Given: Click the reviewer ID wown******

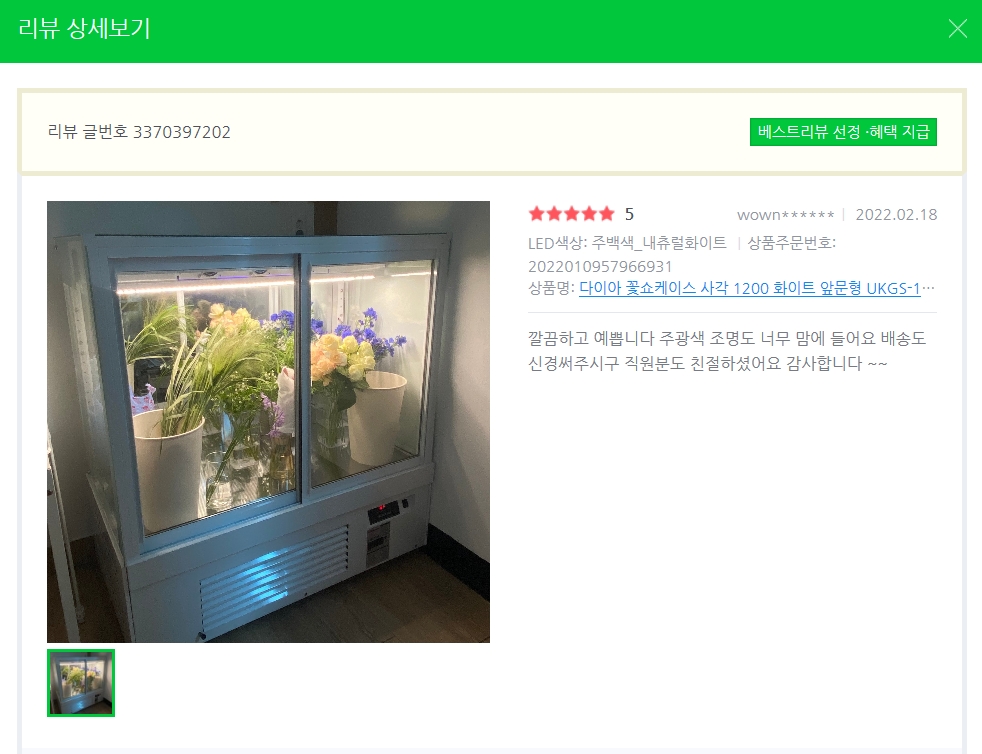Looking at the screenshot, I should pos(785,215).
